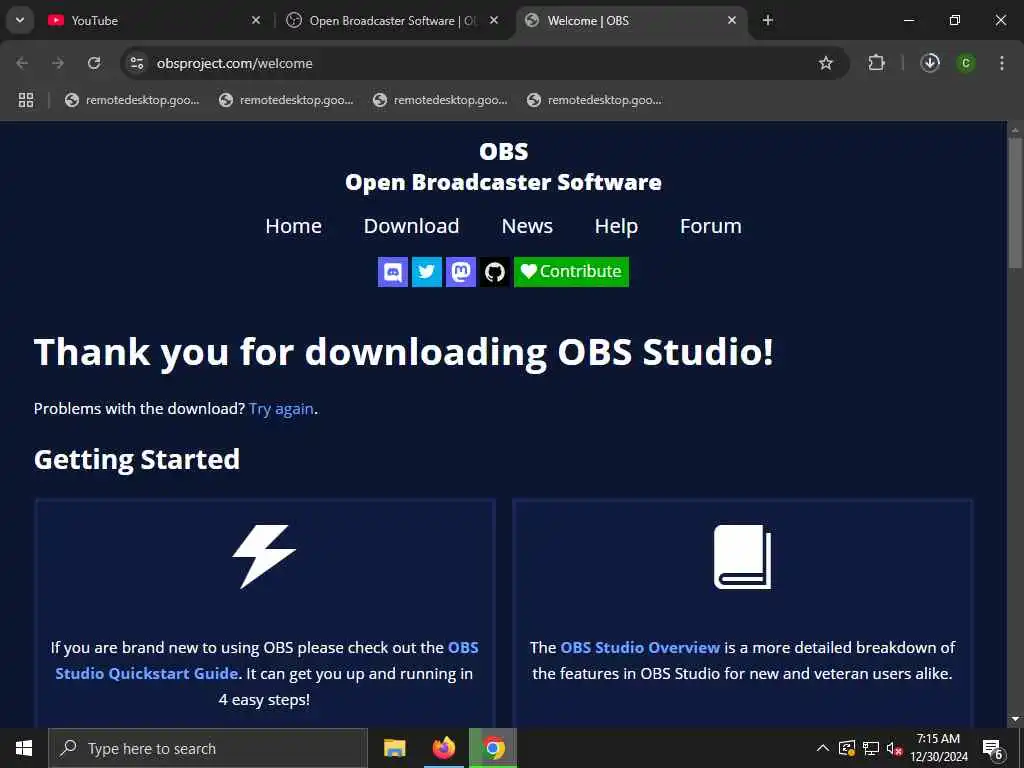The height and width of the screenshot is (768, 1024).
Task: Show hidden system tray icons
Action: point(823,748)
